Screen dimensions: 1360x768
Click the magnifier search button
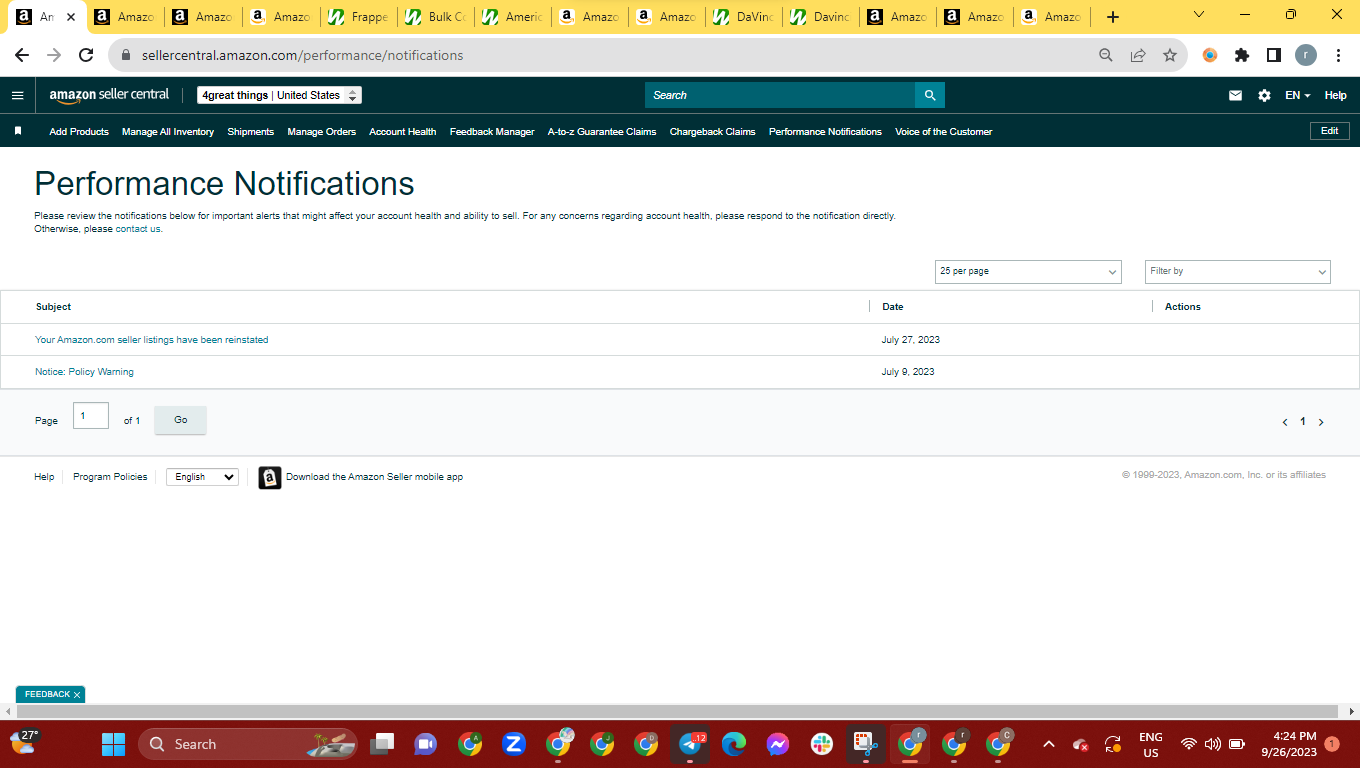point(930,95)
